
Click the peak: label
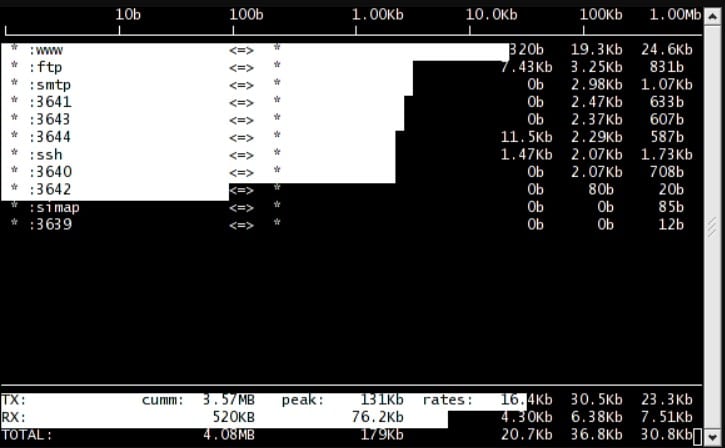click(x=303, y=400)
